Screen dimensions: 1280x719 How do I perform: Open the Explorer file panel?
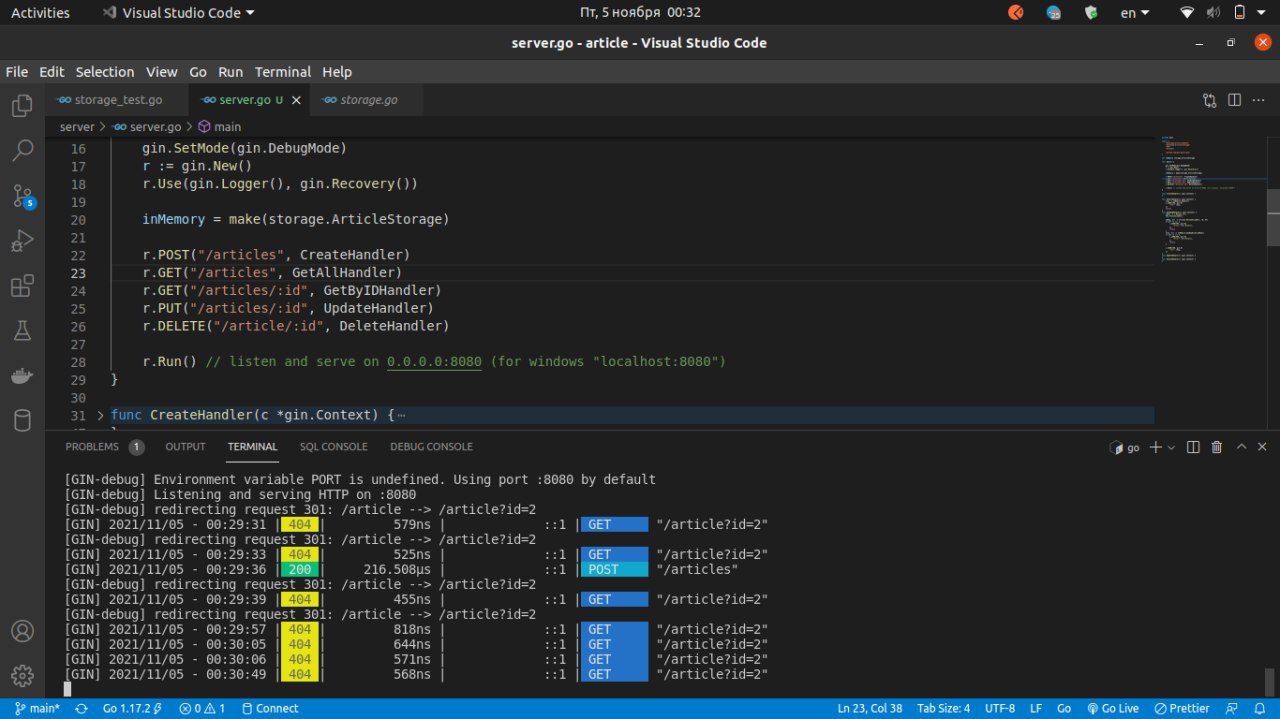22,105
